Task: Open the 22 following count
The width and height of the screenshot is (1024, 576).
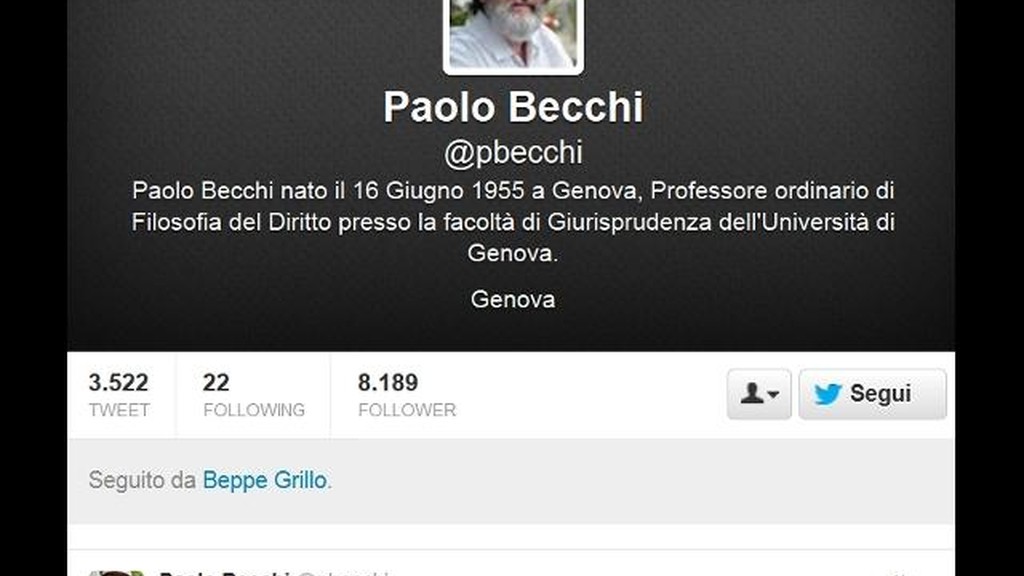Action: coord(216,383)
